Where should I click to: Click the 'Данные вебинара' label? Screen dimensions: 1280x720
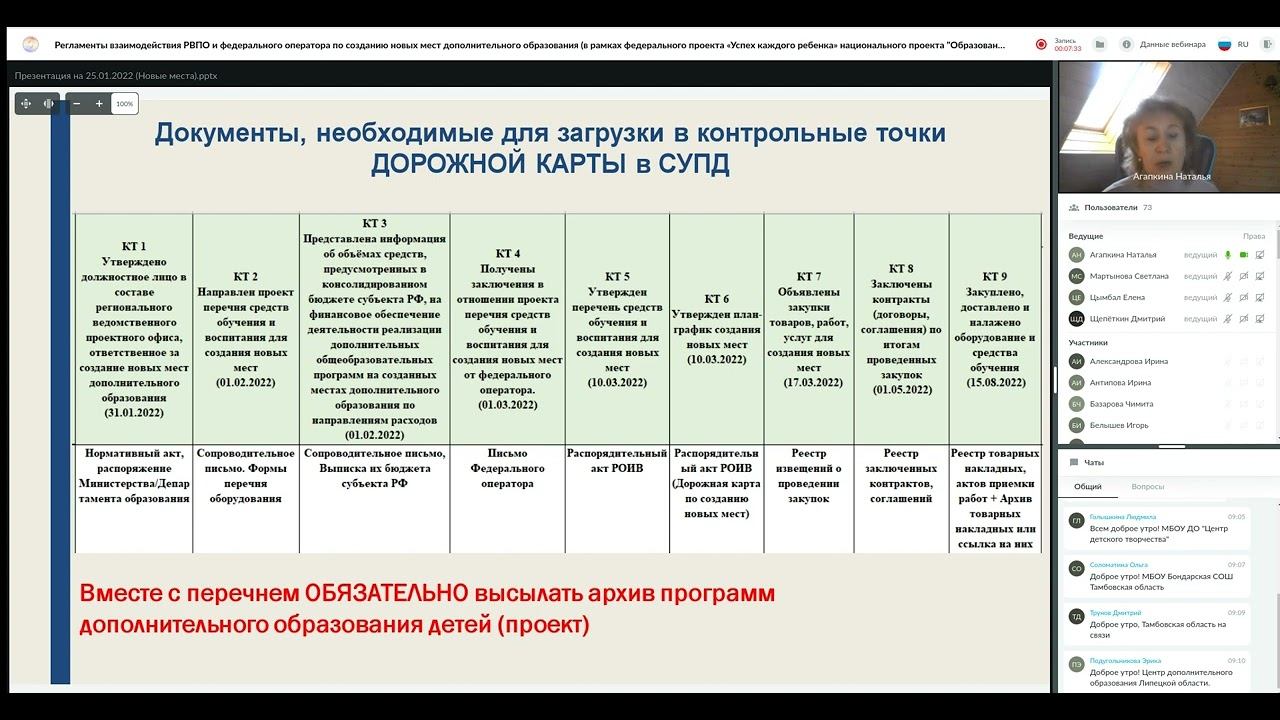[x=1171, y=44]
